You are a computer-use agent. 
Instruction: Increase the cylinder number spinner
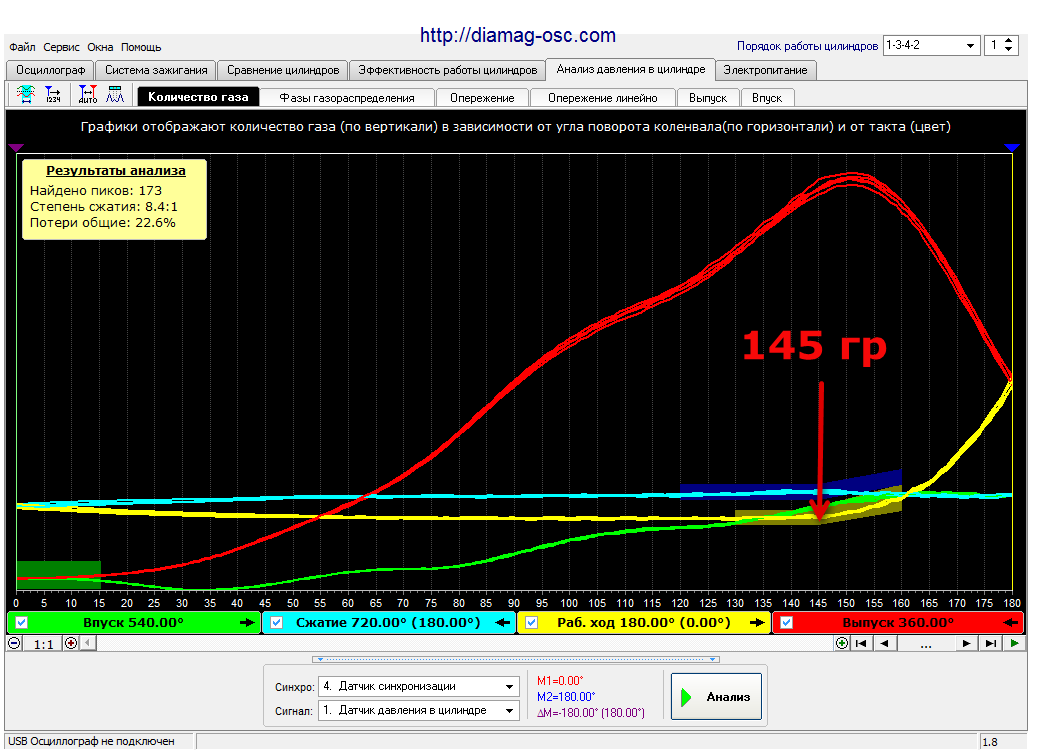point(1009,41)
